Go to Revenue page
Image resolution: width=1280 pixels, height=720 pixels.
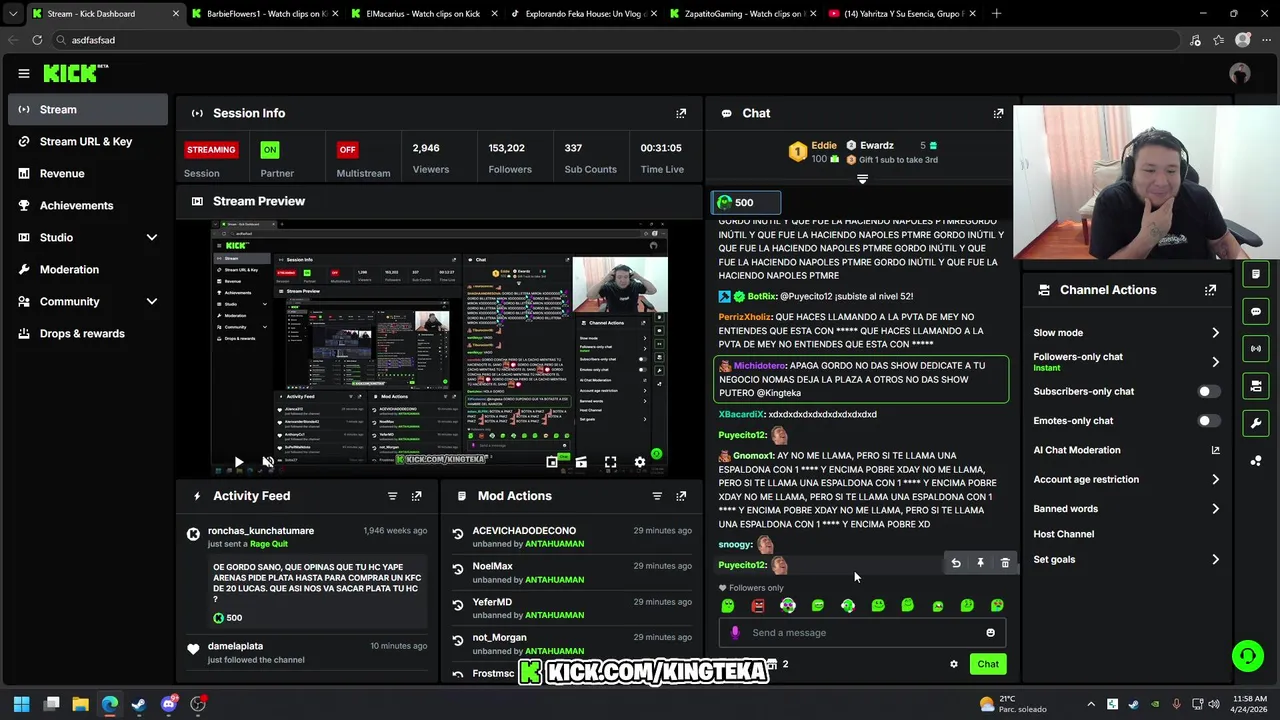click(x=88, y=174)
